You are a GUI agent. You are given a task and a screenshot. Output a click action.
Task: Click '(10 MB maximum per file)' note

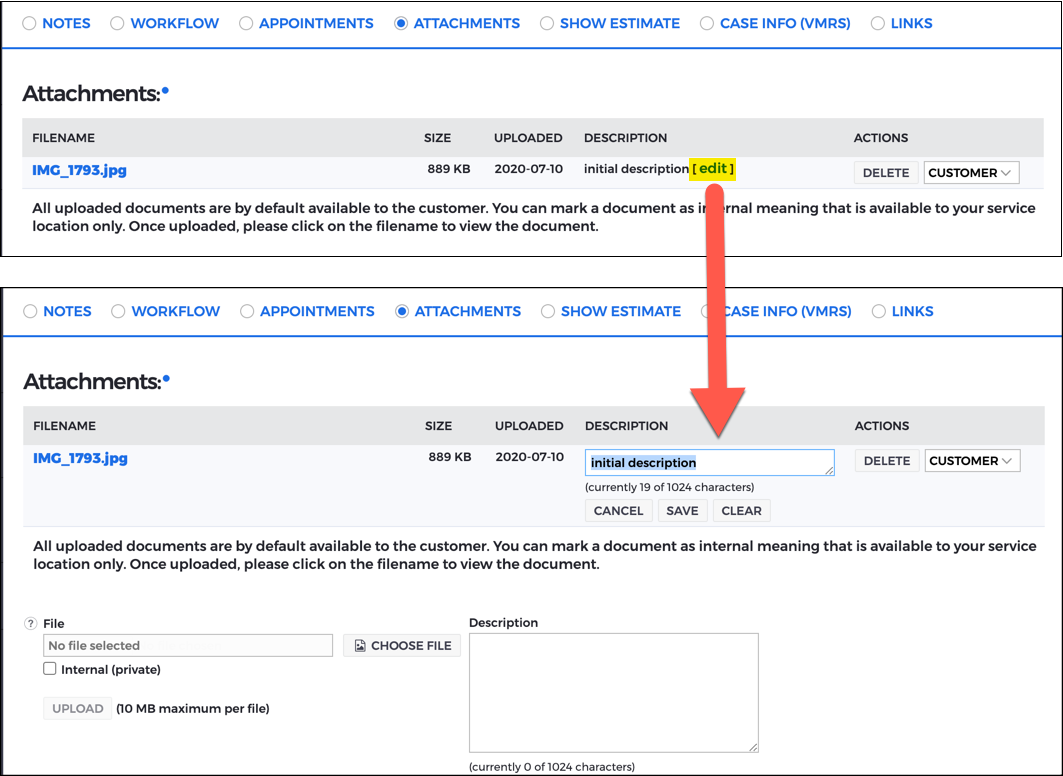193,709
